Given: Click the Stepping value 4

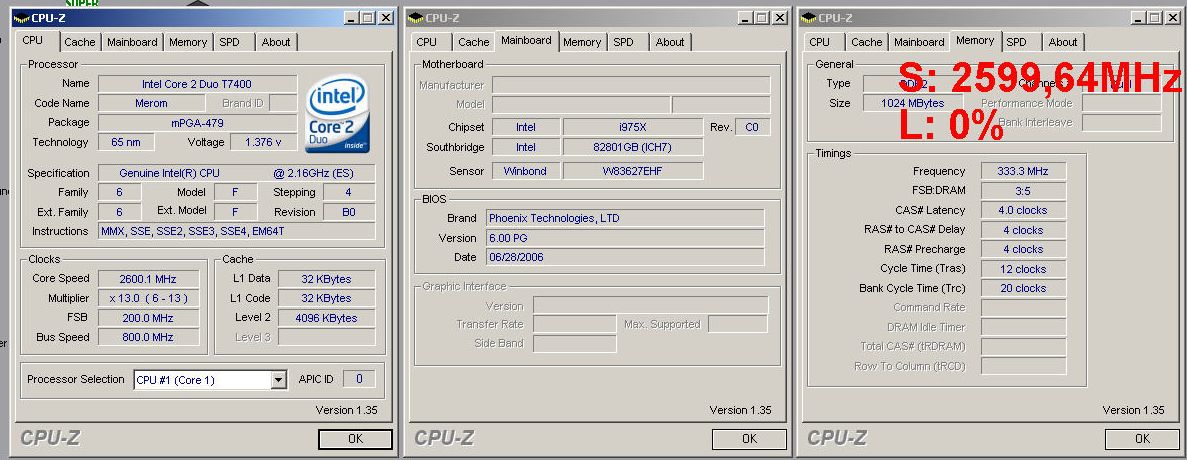Looking at the screenshot, I should click(348, 193).
